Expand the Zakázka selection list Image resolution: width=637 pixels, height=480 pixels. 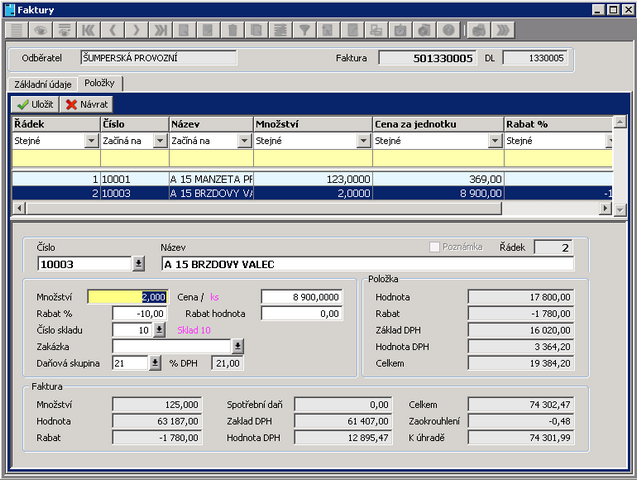[237, 347]
